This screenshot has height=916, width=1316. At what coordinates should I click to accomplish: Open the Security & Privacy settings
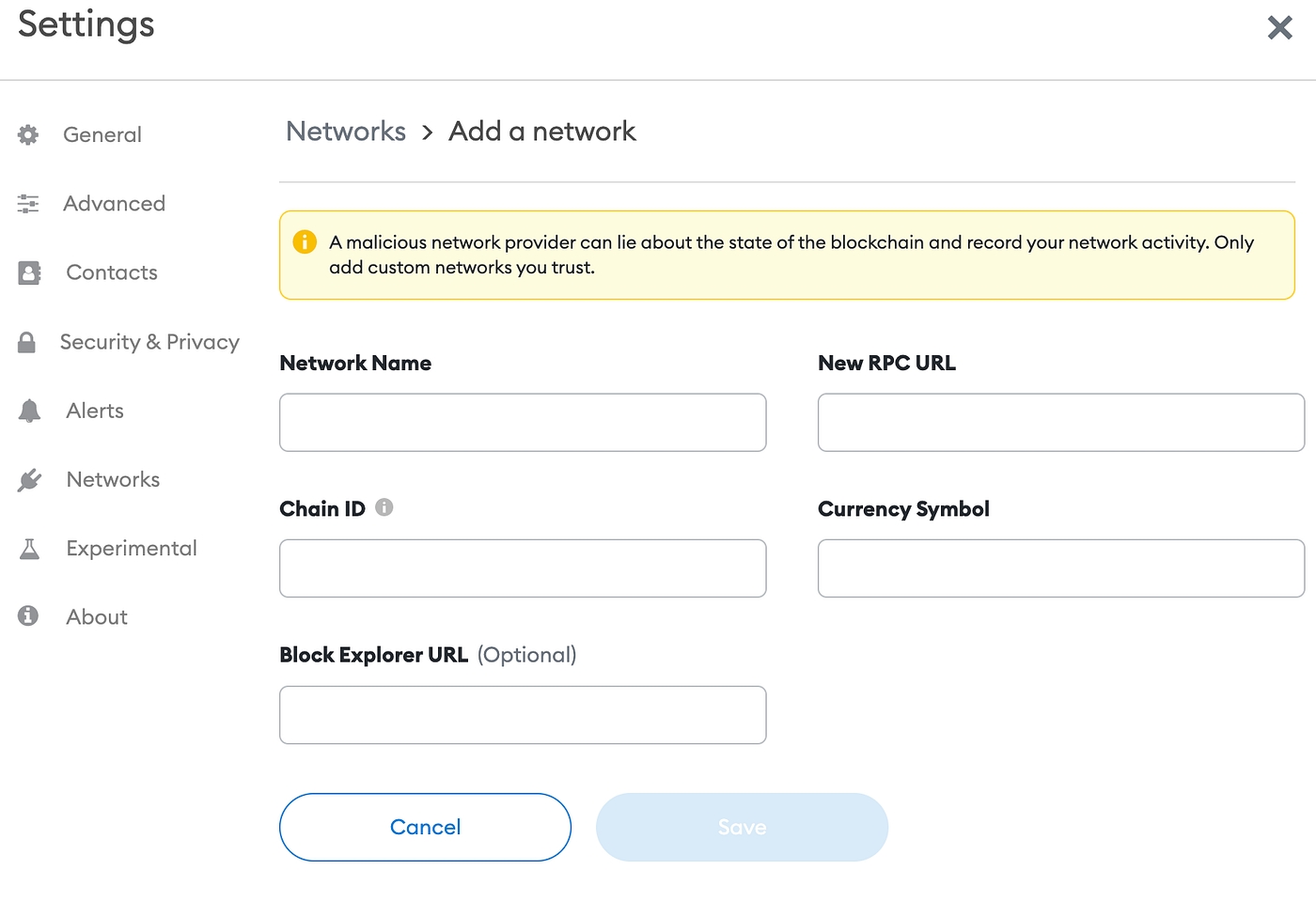pos(149,342)
